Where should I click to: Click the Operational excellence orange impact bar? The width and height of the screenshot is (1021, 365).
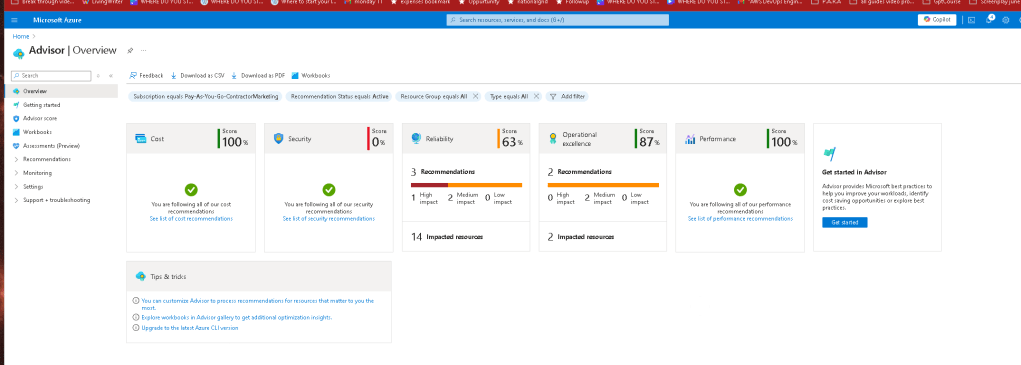pos(603,185)
